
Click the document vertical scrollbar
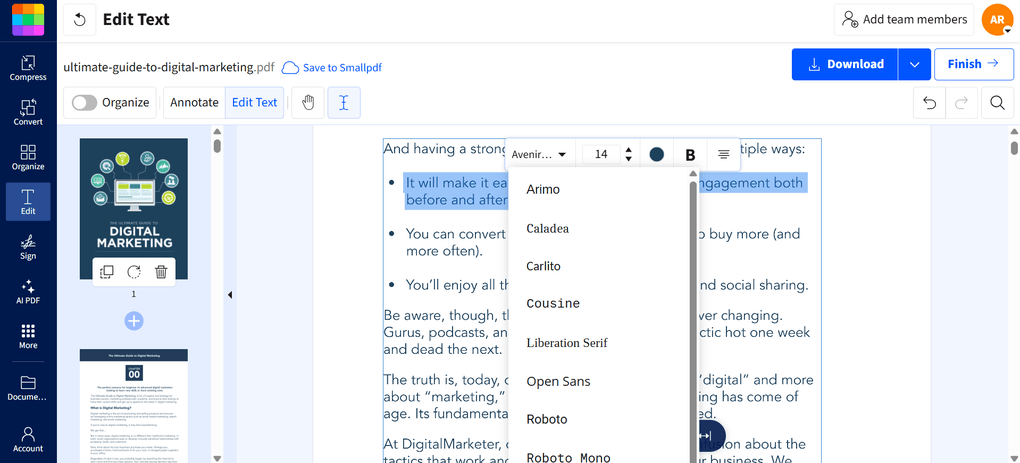click(x=1014, y=148)
